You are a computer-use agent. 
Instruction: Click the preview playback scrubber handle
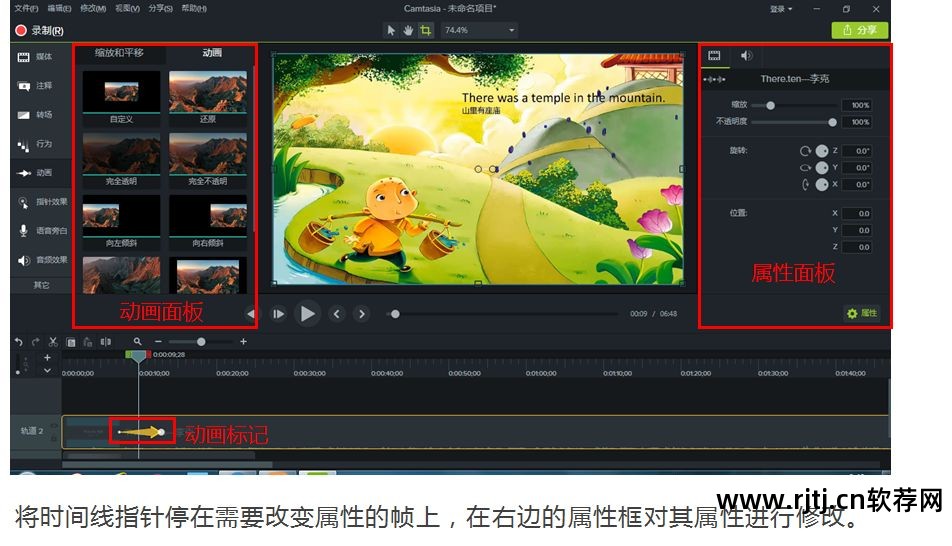click(395, 314)
